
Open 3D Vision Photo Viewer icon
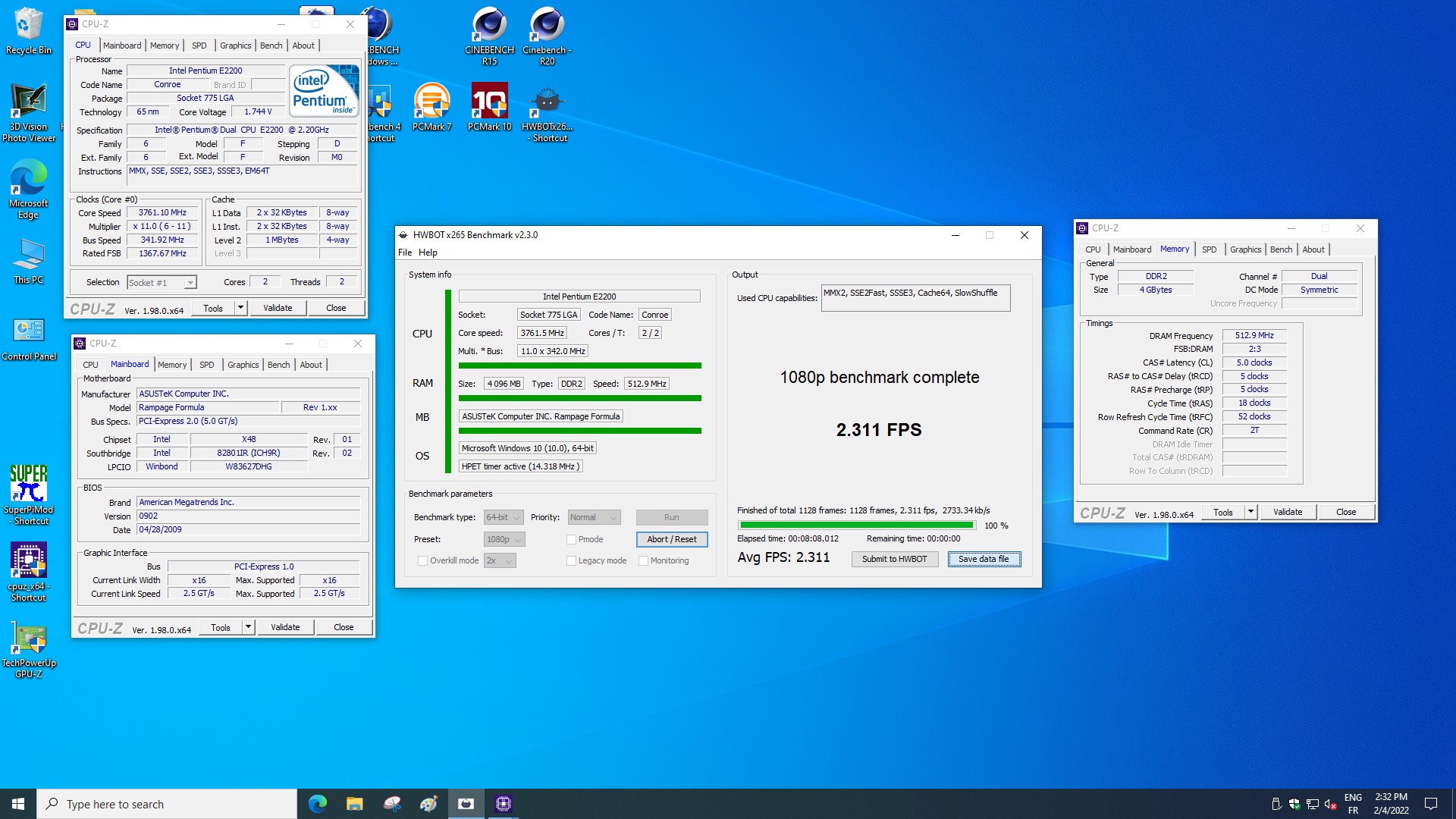pyautogui.click(x=29, y=112)
